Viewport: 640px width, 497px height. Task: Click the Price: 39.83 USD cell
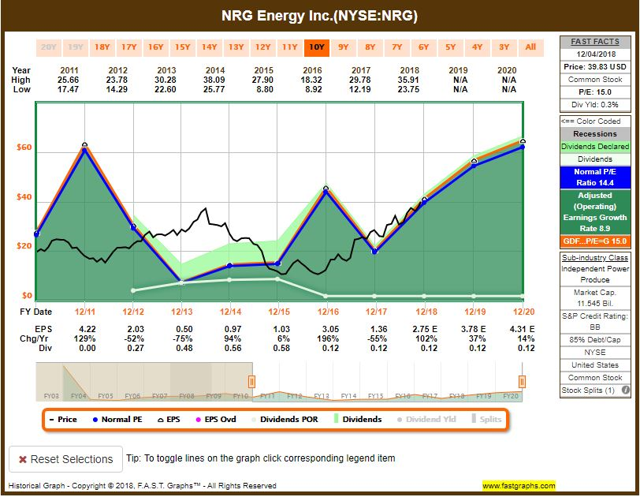pos(595,67)
